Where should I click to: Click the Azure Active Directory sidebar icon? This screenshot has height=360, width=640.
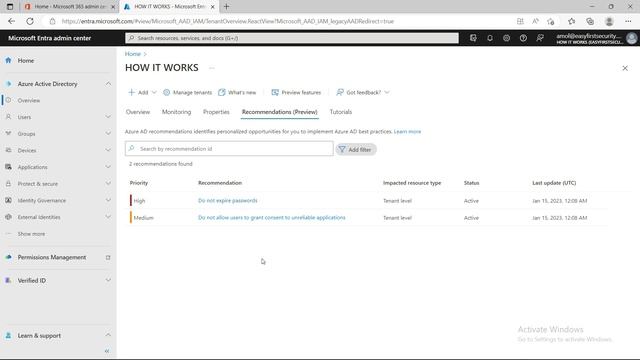point(9,84)
